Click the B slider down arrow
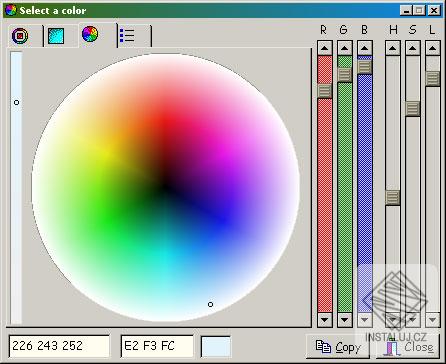 click(x=365, y=320)
